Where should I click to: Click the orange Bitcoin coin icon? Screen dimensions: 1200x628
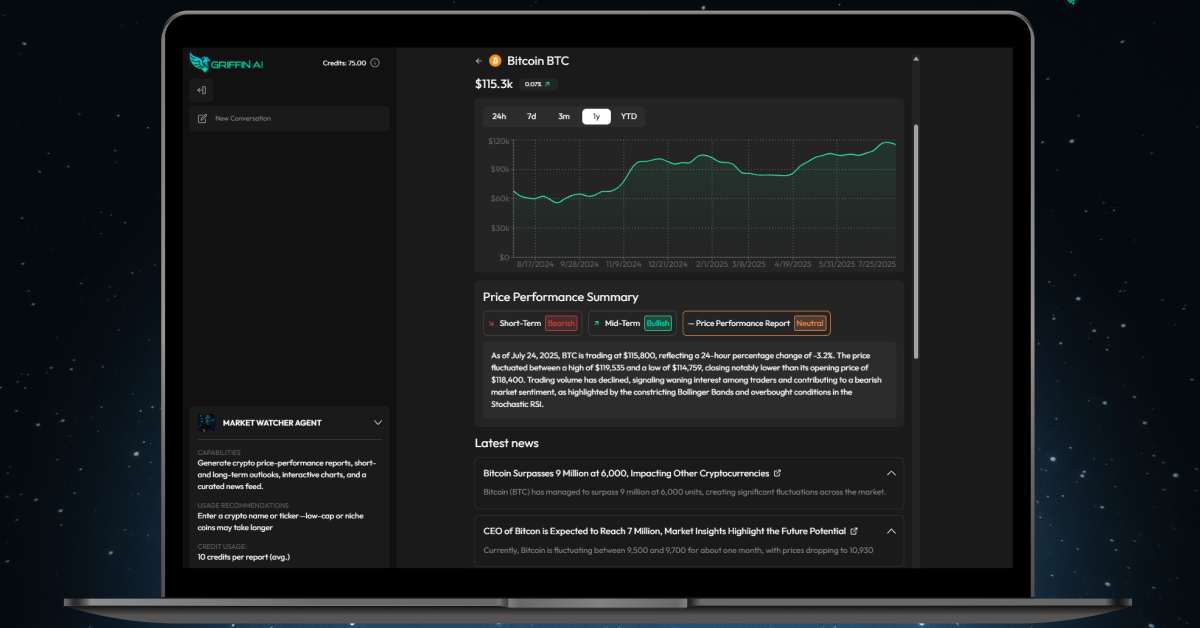tap(495, 61)
